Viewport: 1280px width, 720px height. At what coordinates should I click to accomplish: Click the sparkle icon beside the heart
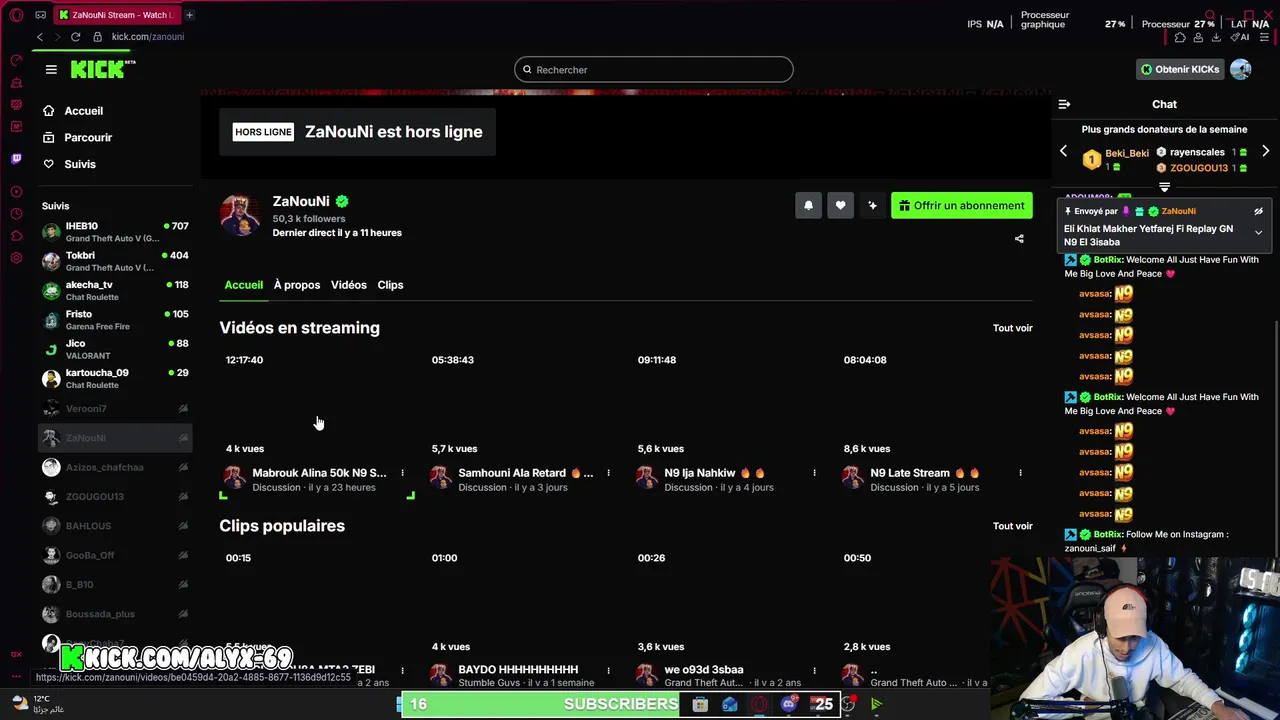coord(872,205)
